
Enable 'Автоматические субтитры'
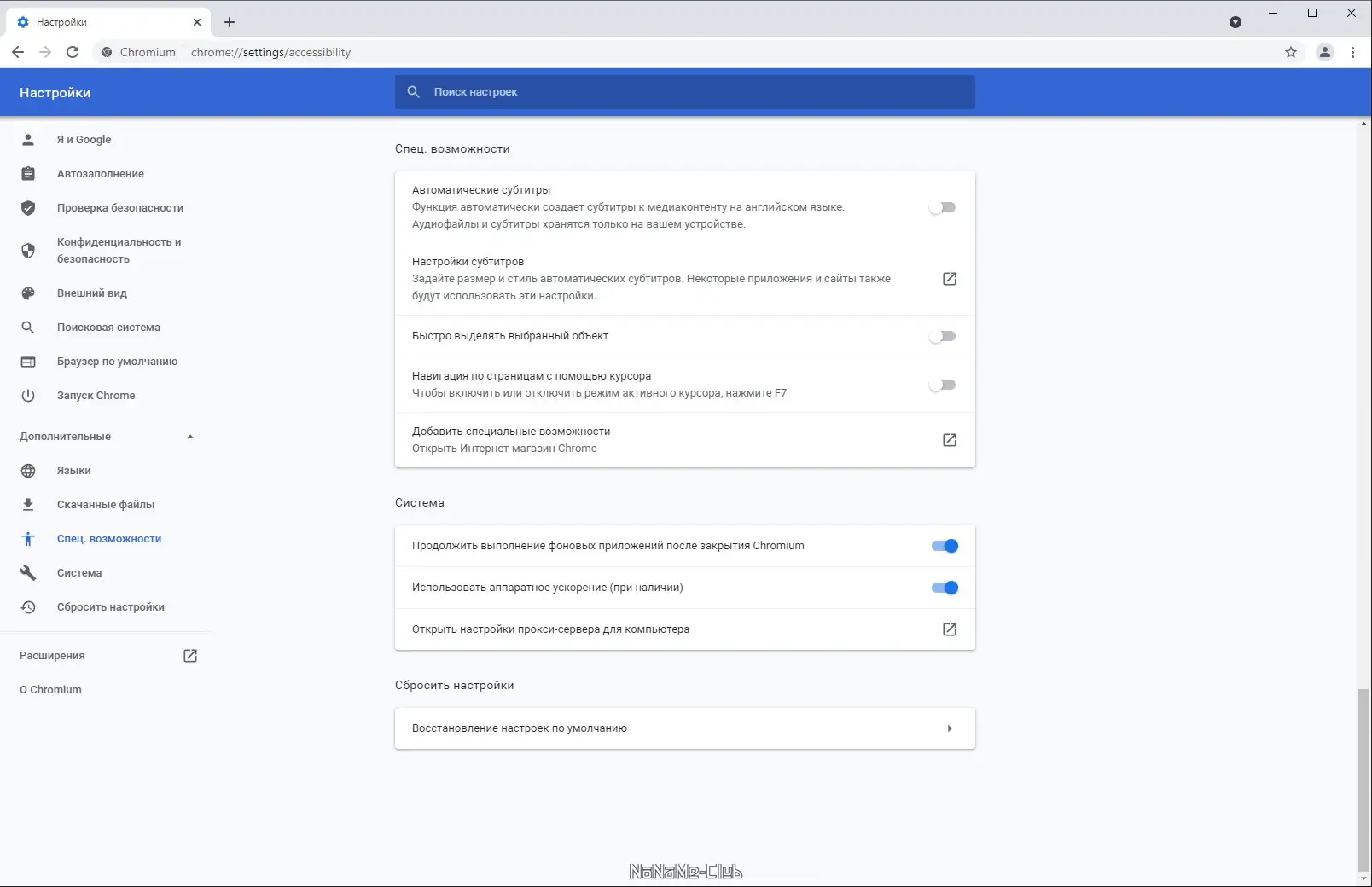point(943,206)
